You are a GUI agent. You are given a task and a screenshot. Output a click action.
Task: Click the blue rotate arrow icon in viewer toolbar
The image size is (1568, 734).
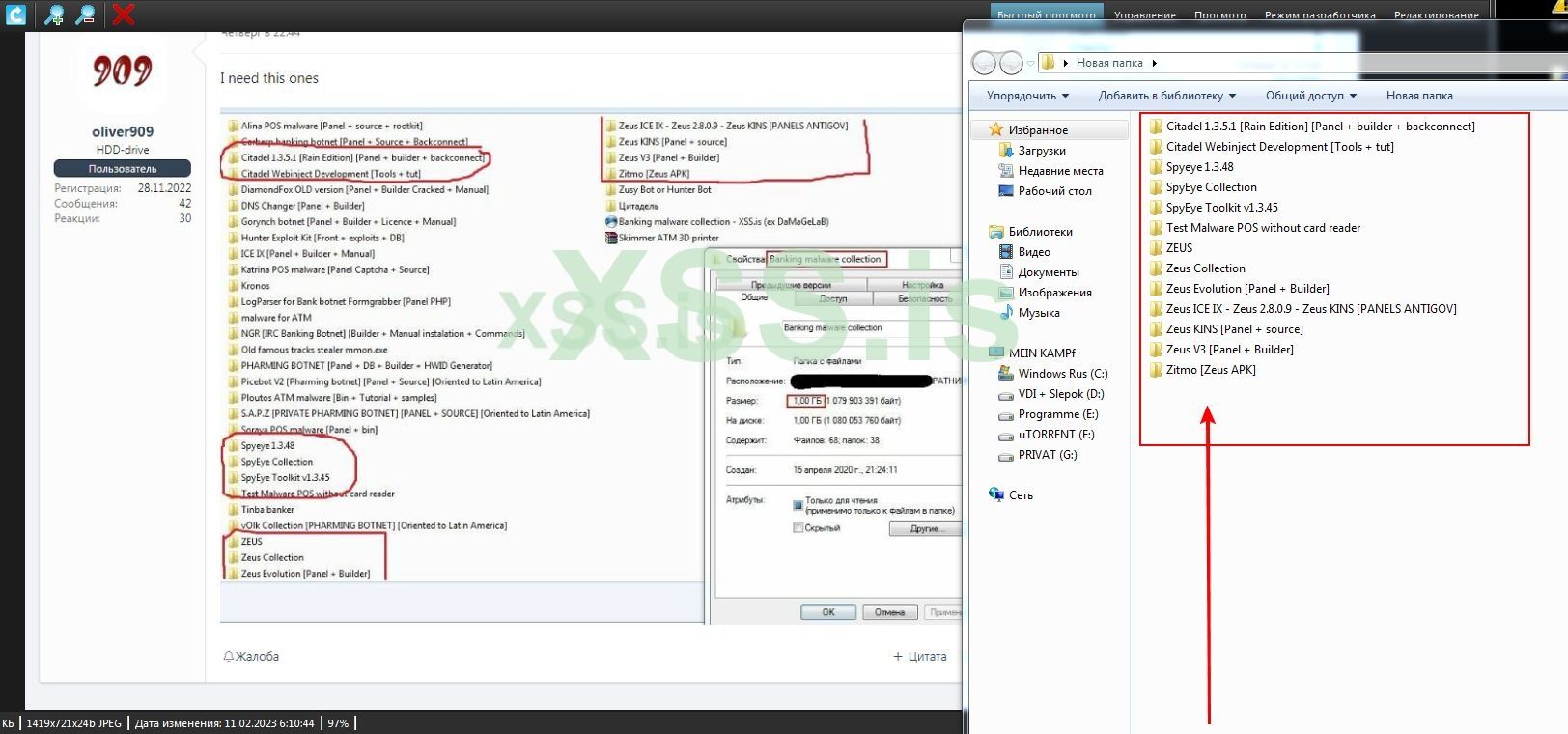(15, 14)
